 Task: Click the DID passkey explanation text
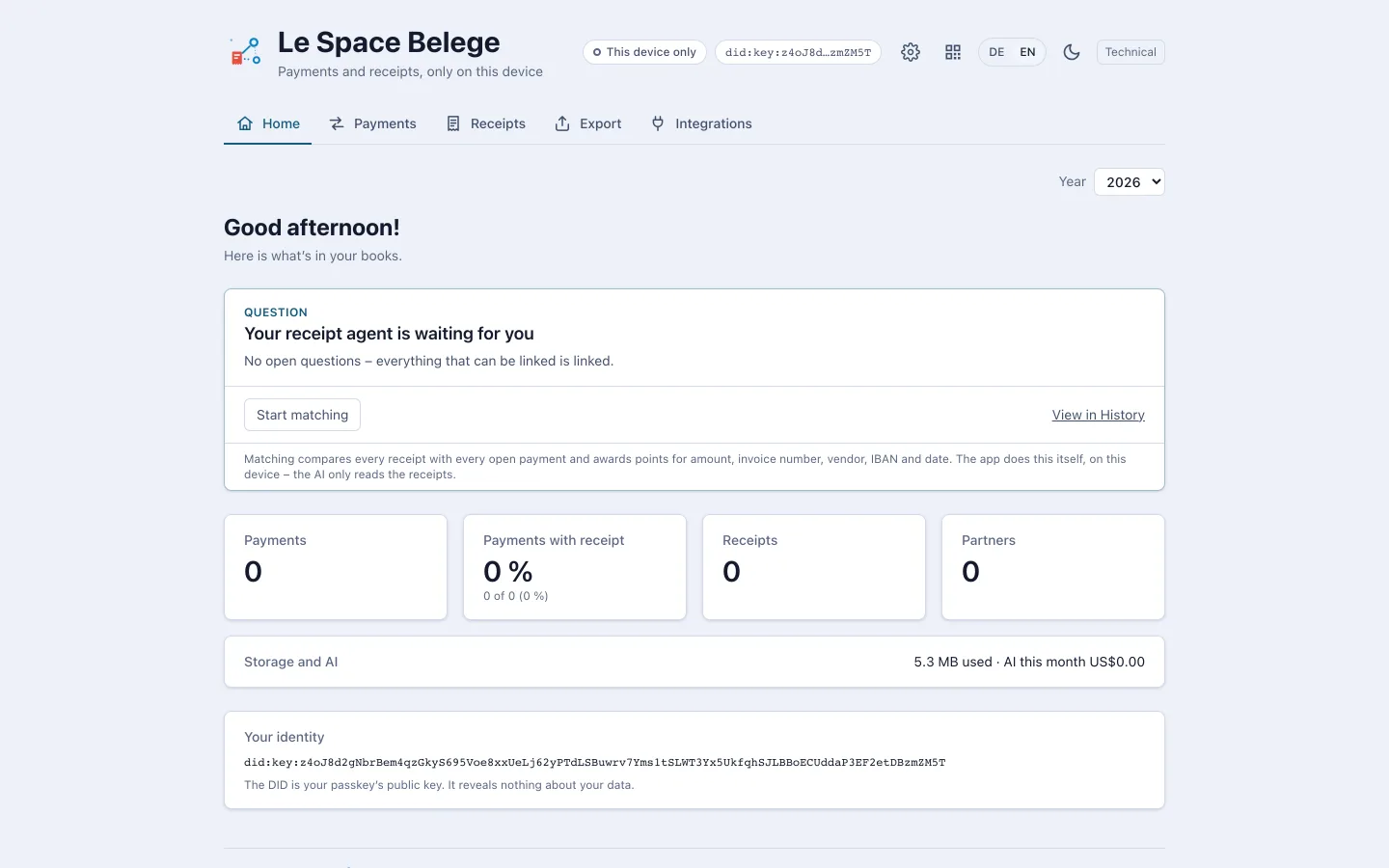(439, 785)
